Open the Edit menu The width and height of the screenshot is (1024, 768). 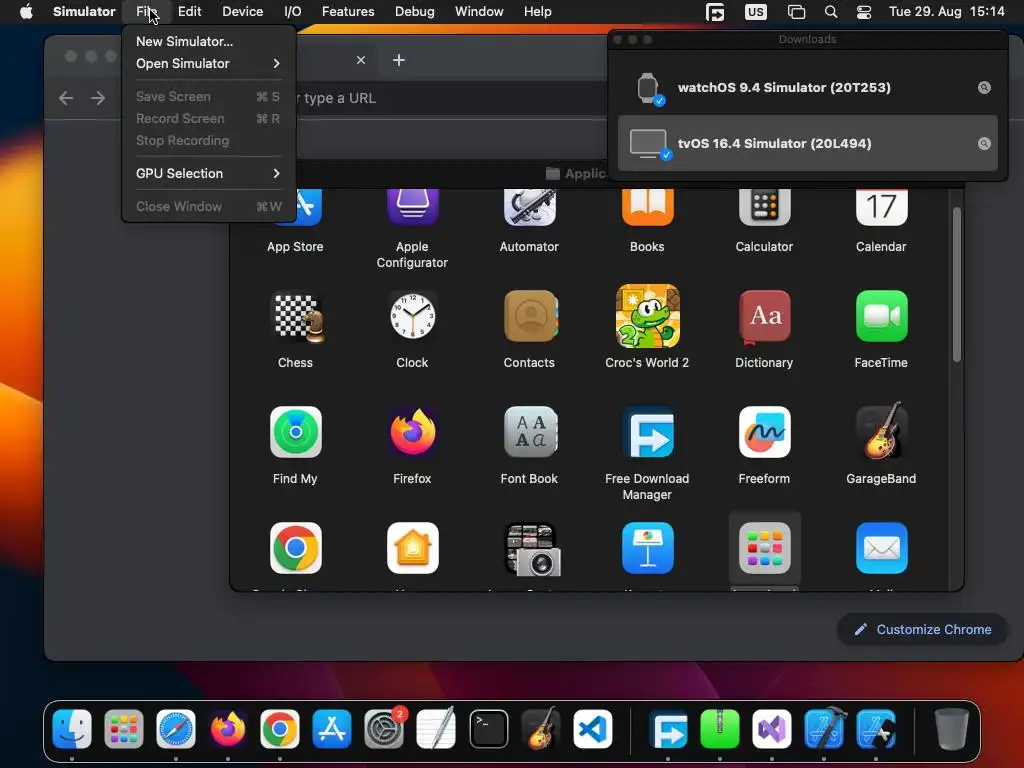point(189,12)
